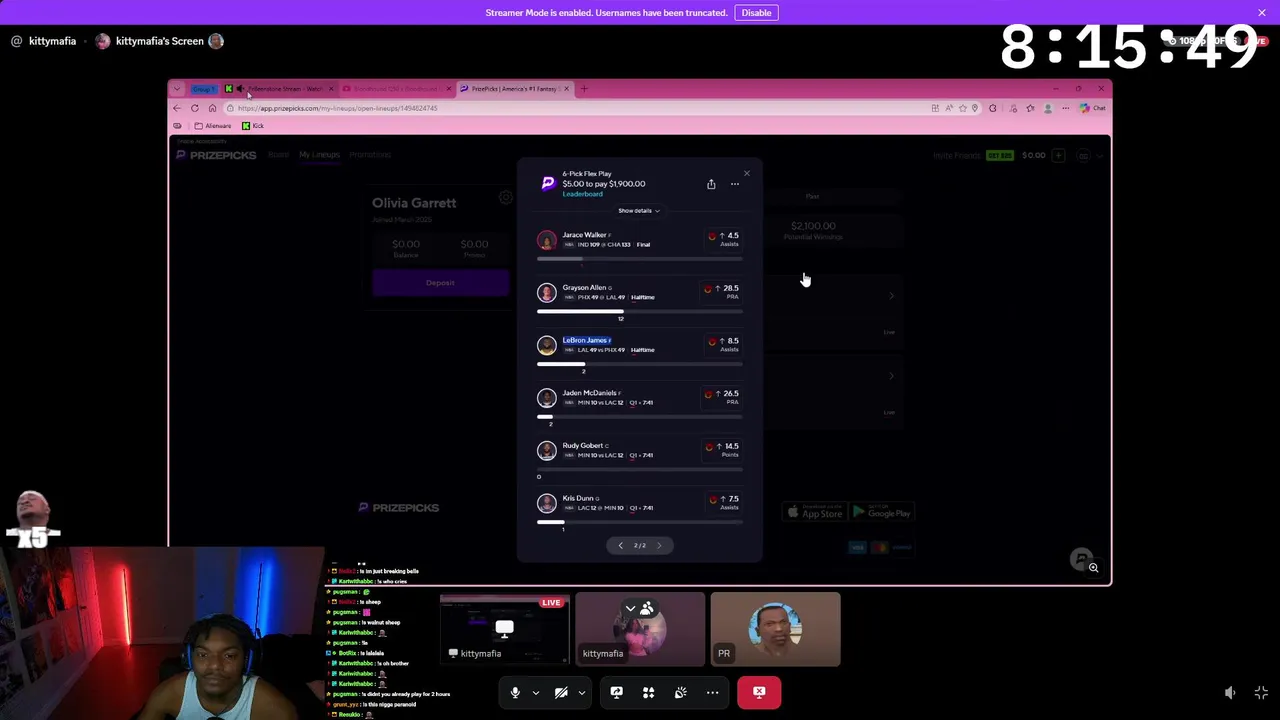Image resolution: width=1280 pixels, height=720 pixels.
Task: Go to the previous lineup page arrow
Action: (x=620, y=545)
